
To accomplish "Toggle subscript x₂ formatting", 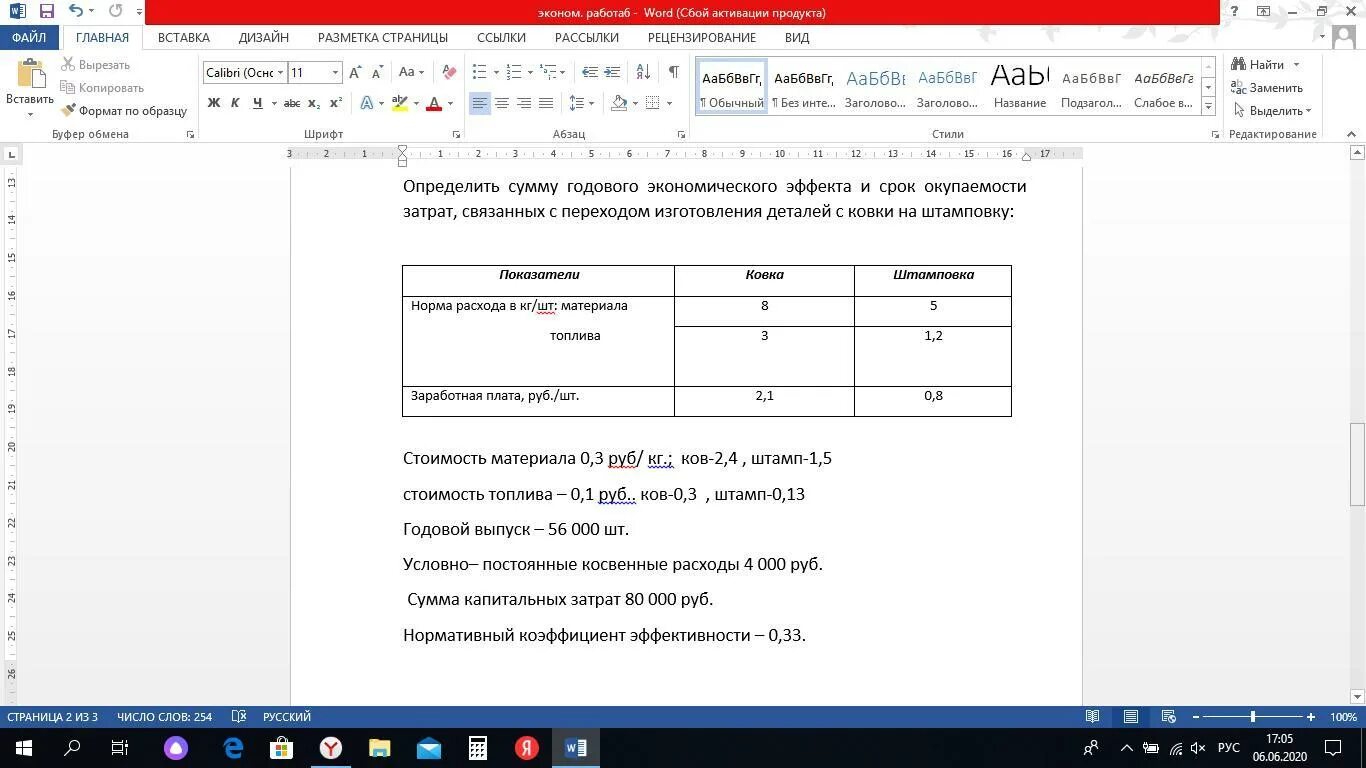I will [314, 103].
